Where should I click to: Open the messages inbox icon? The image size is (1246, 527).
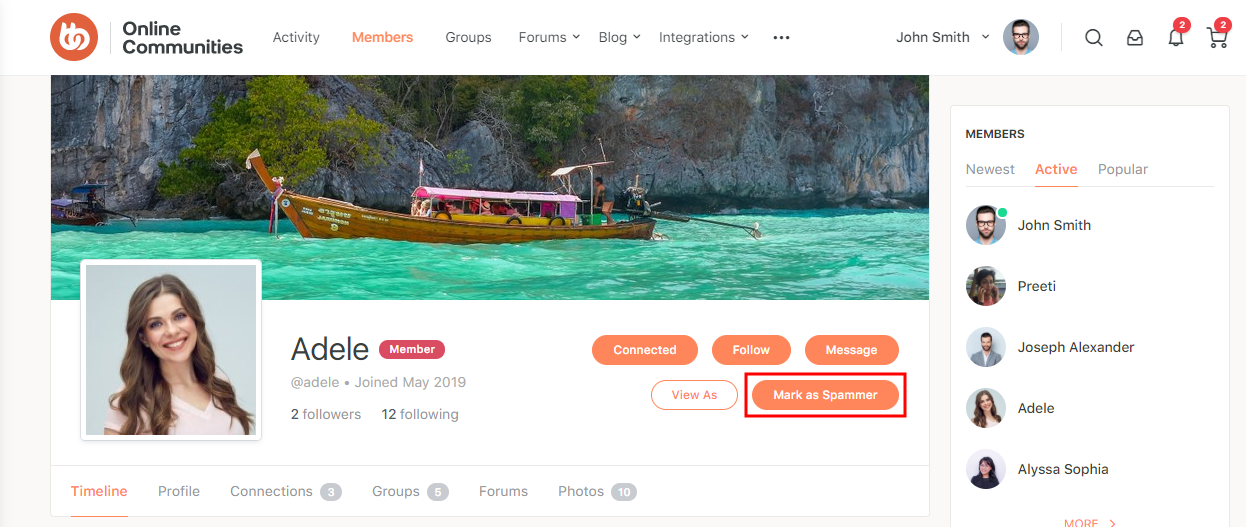tap(1135, 38)
